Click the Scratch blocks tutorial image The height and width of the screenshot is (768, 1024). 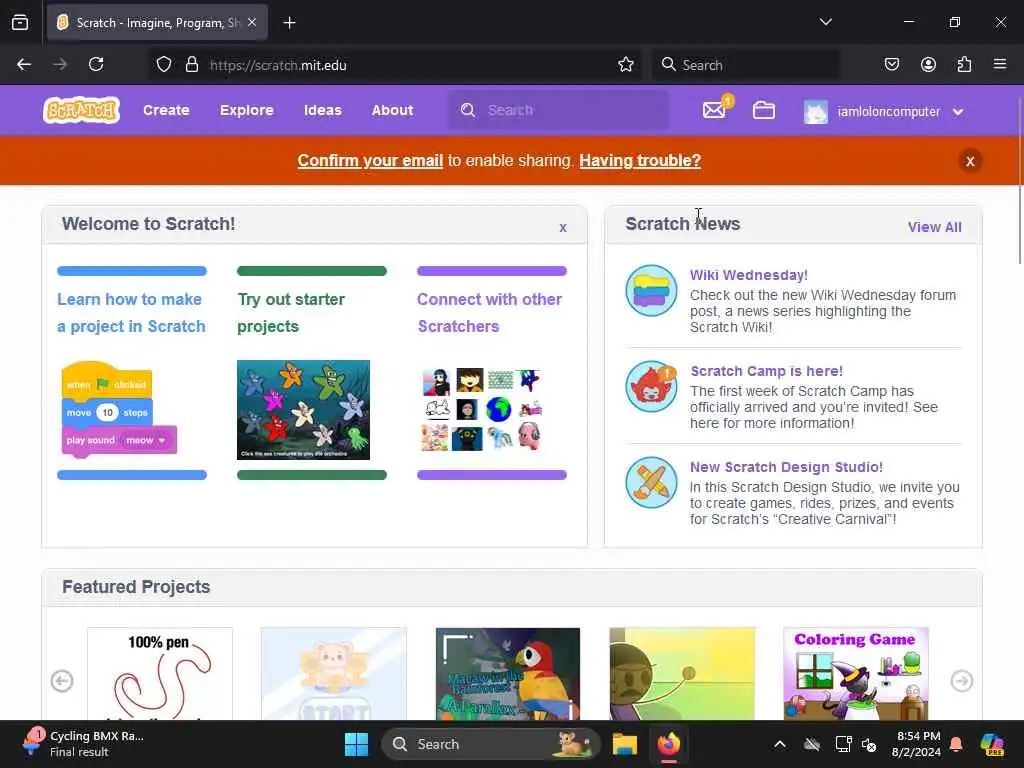point(119,409)
